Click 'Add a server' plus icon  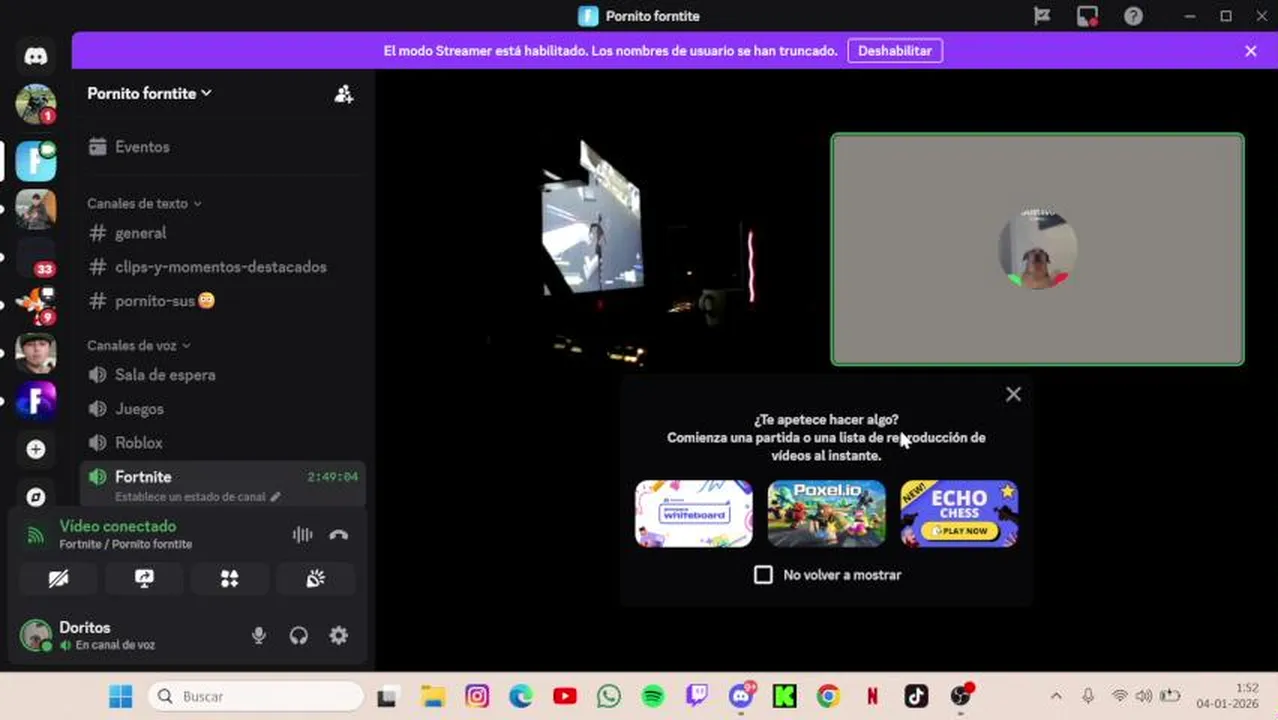(36, 449)
